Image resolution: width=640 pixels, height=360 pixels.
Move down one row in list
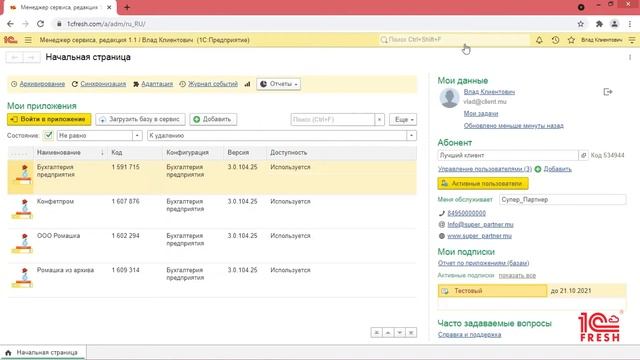[400, 333]
